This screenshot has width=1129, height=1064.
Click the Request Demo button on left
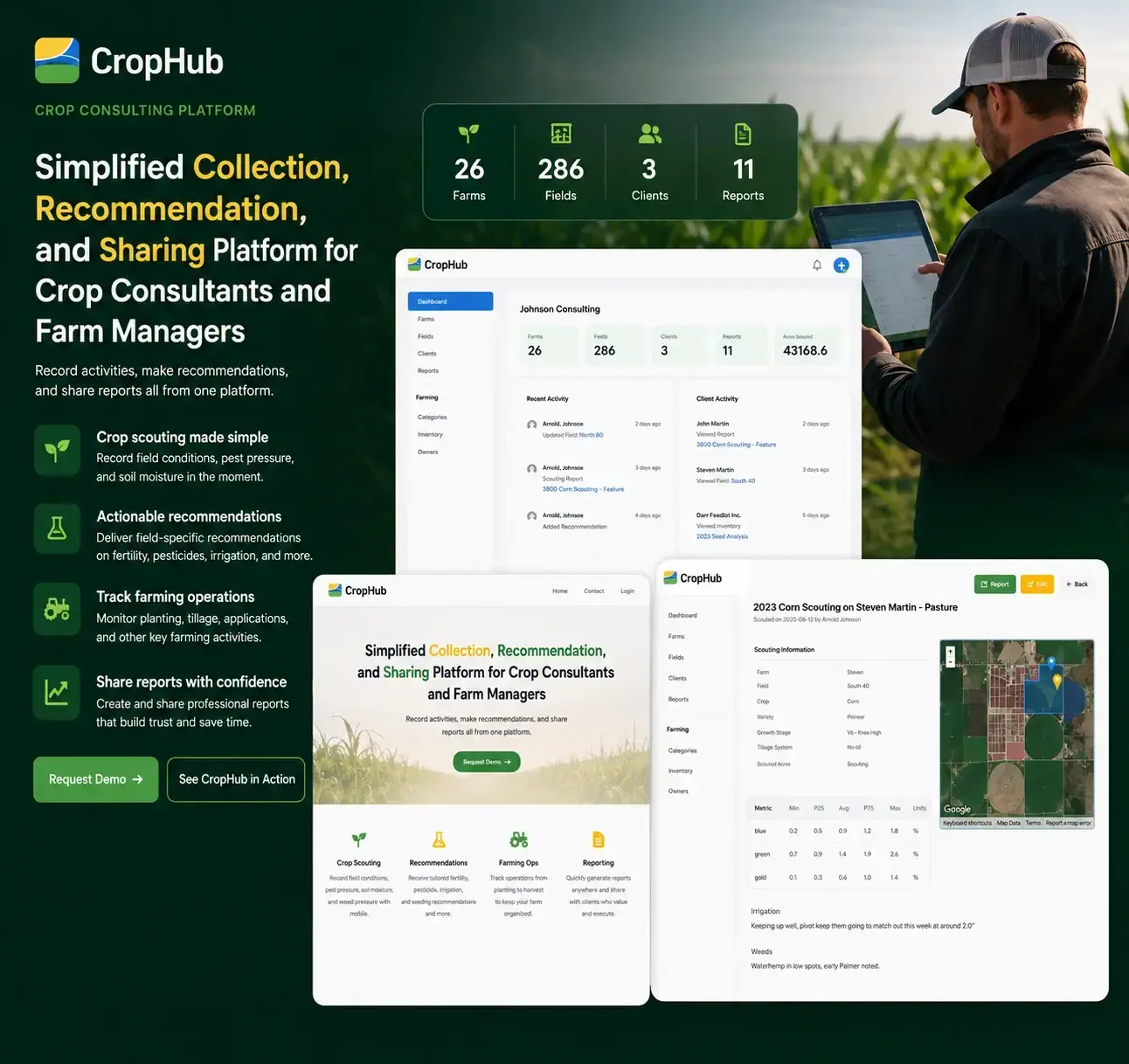point(96,779)
